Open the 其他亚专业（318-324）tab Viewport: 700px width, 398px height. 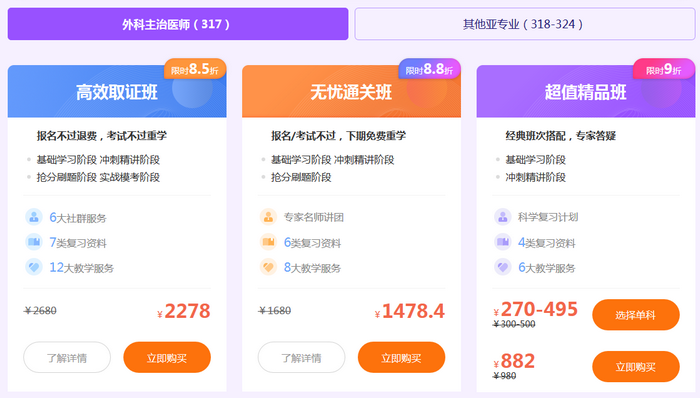(x=525, y=24)
